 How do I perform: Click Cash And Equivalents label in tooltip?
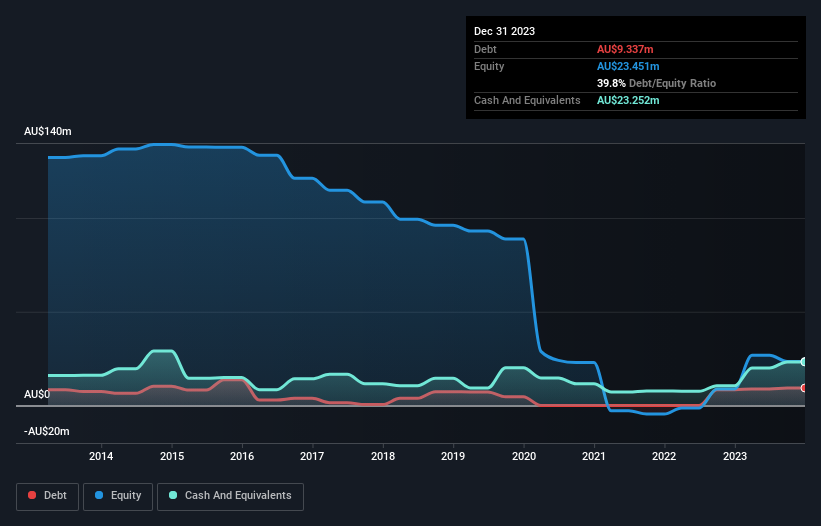[527, 100]
